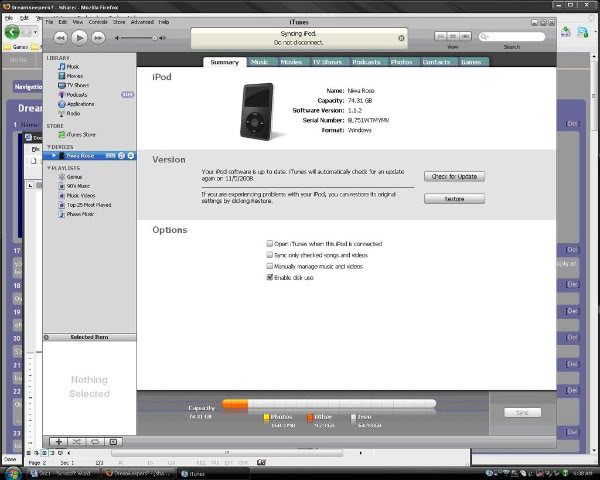
Task: Select the grid view button
Action: [x=453, y=36]
